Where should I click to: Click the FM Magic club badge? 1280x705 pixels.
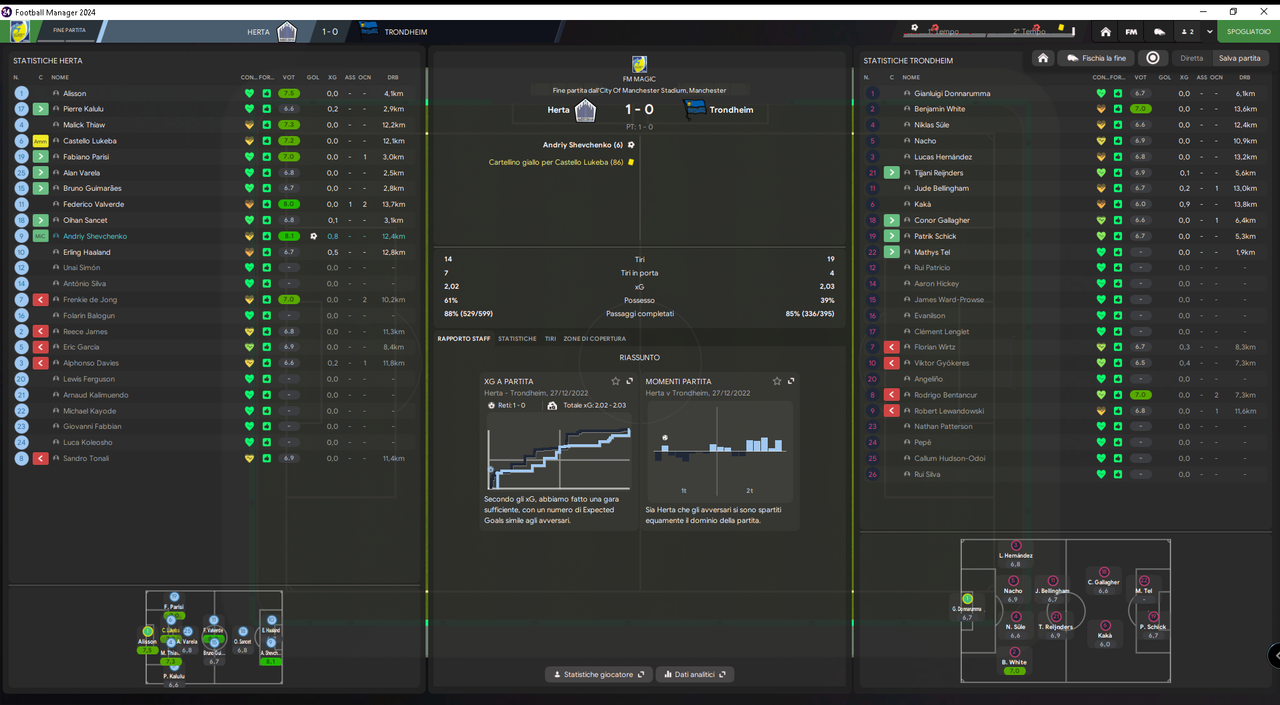click(x=640, y=64)
